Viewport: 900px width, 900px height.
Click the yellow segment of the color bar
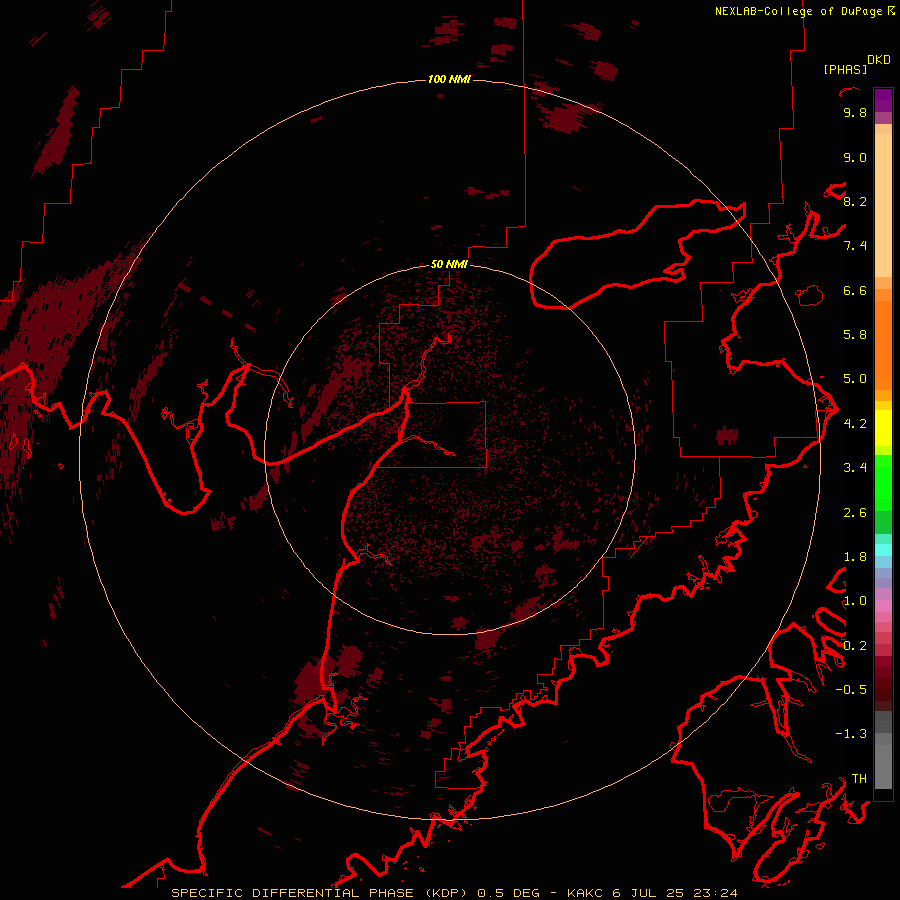883,428
